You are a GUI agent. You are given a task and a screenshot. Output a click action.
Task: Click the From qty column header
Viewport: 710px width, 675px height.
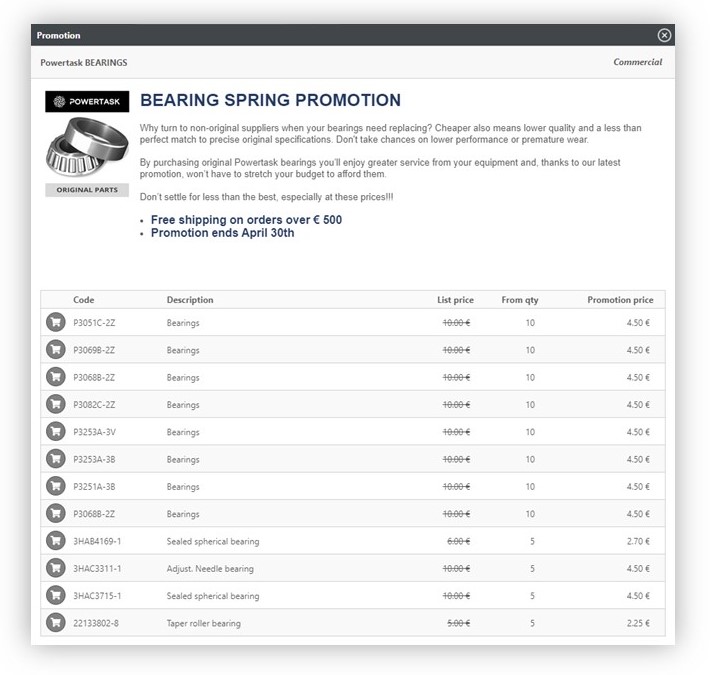(x=517, y=300)
